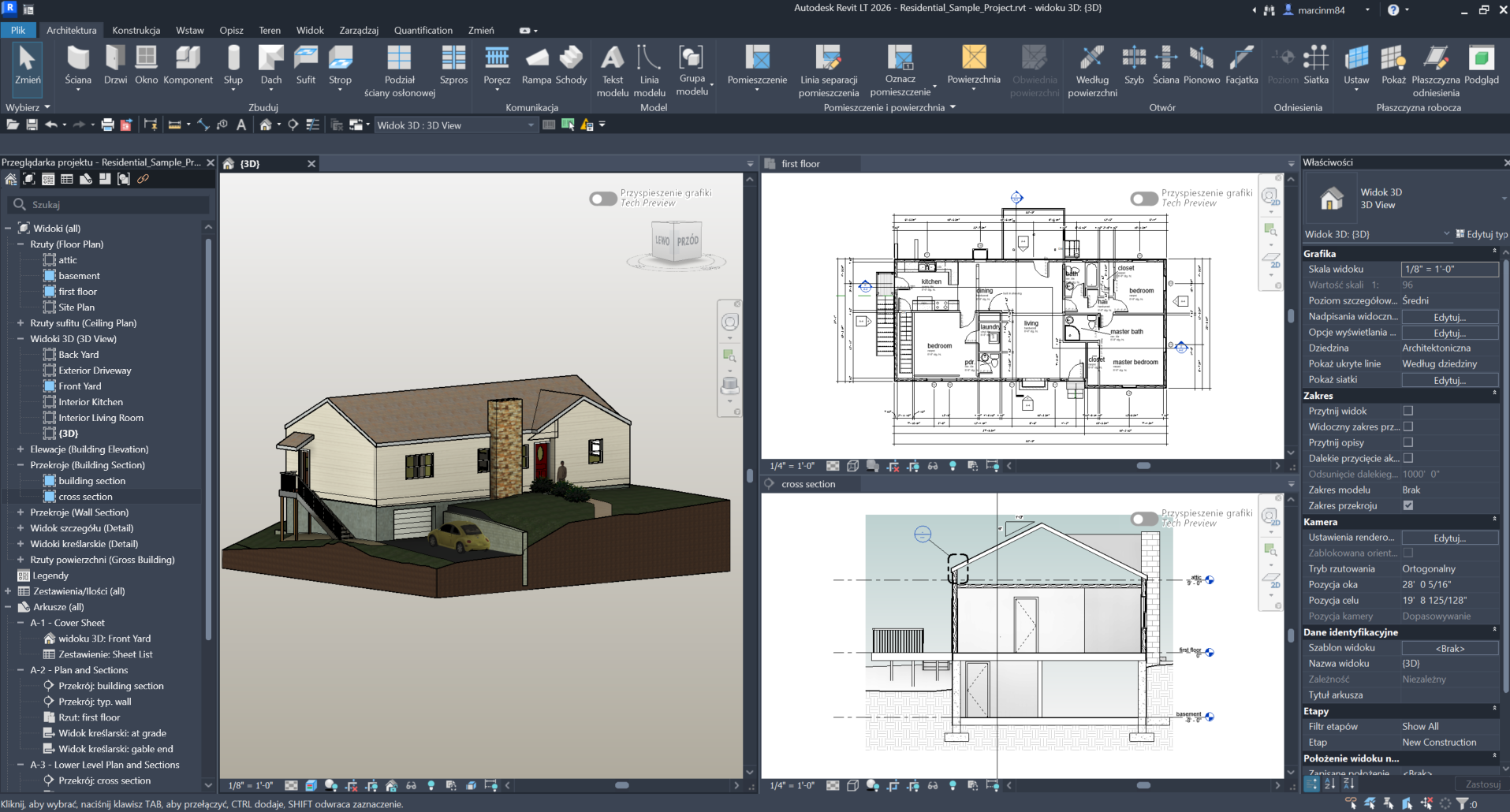1510x812 pixels.
Task: Check the Widoczny zakres przycięcia checkbox
Action: pos(1408,426)
